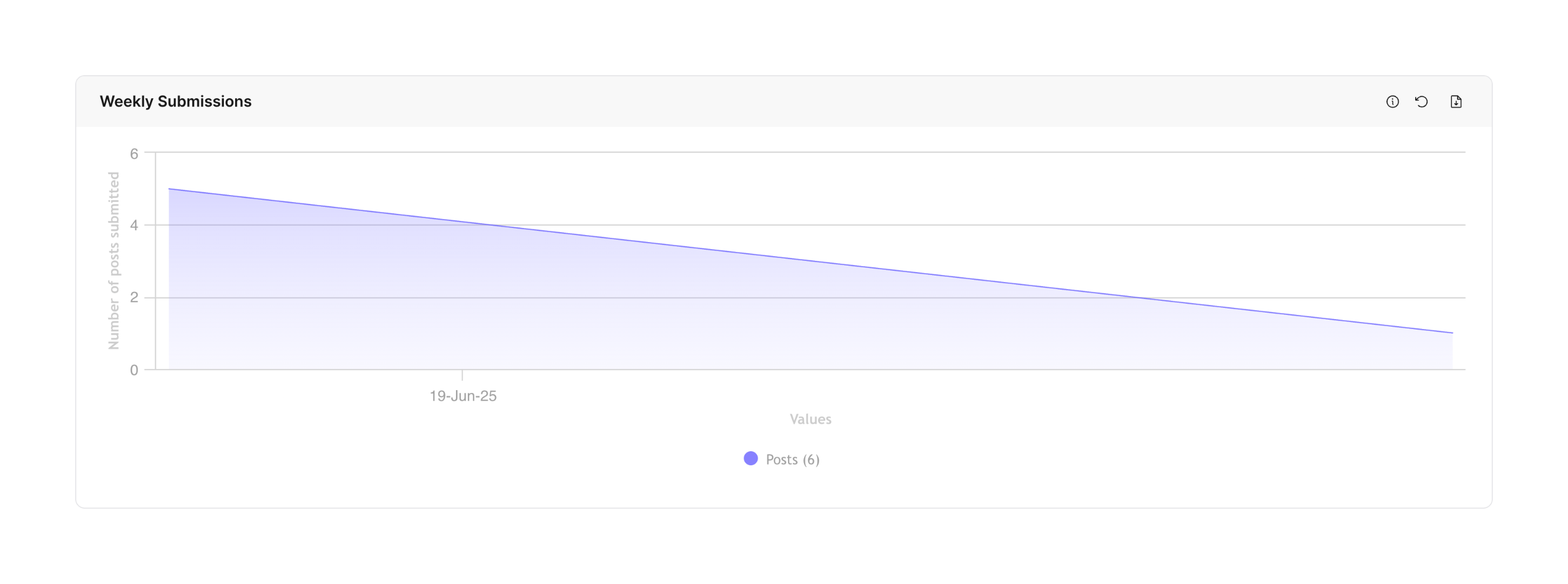Click the y-axis label 0
Viewport: 1568px width, 584px height.
point(134,370)
